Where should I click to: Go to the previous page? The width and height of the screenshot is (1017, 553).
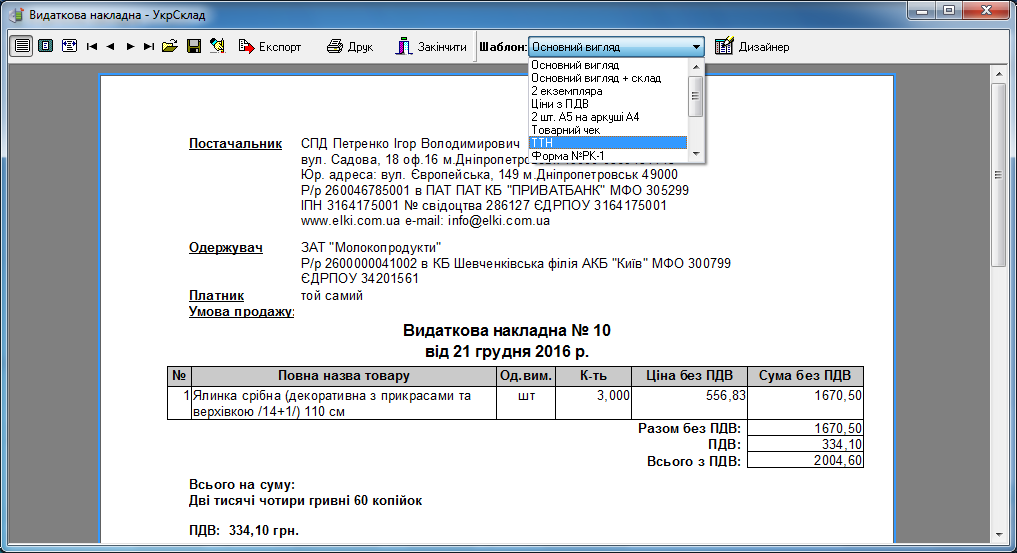tap(111, 47)
